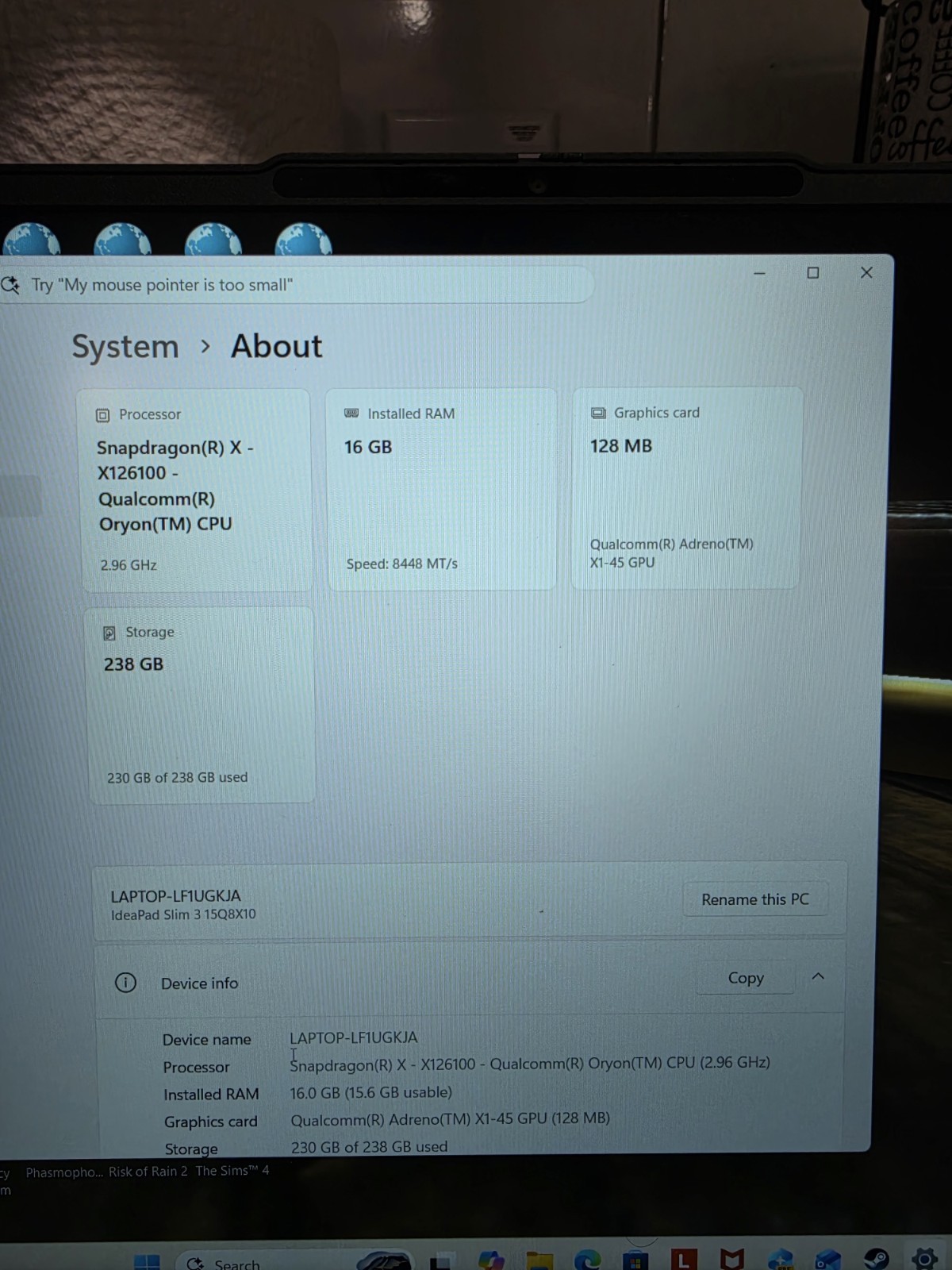Click 230 GB of 238 GB used card text
The height and width of the screenshot is (1270, 952).
click(178, 778)
